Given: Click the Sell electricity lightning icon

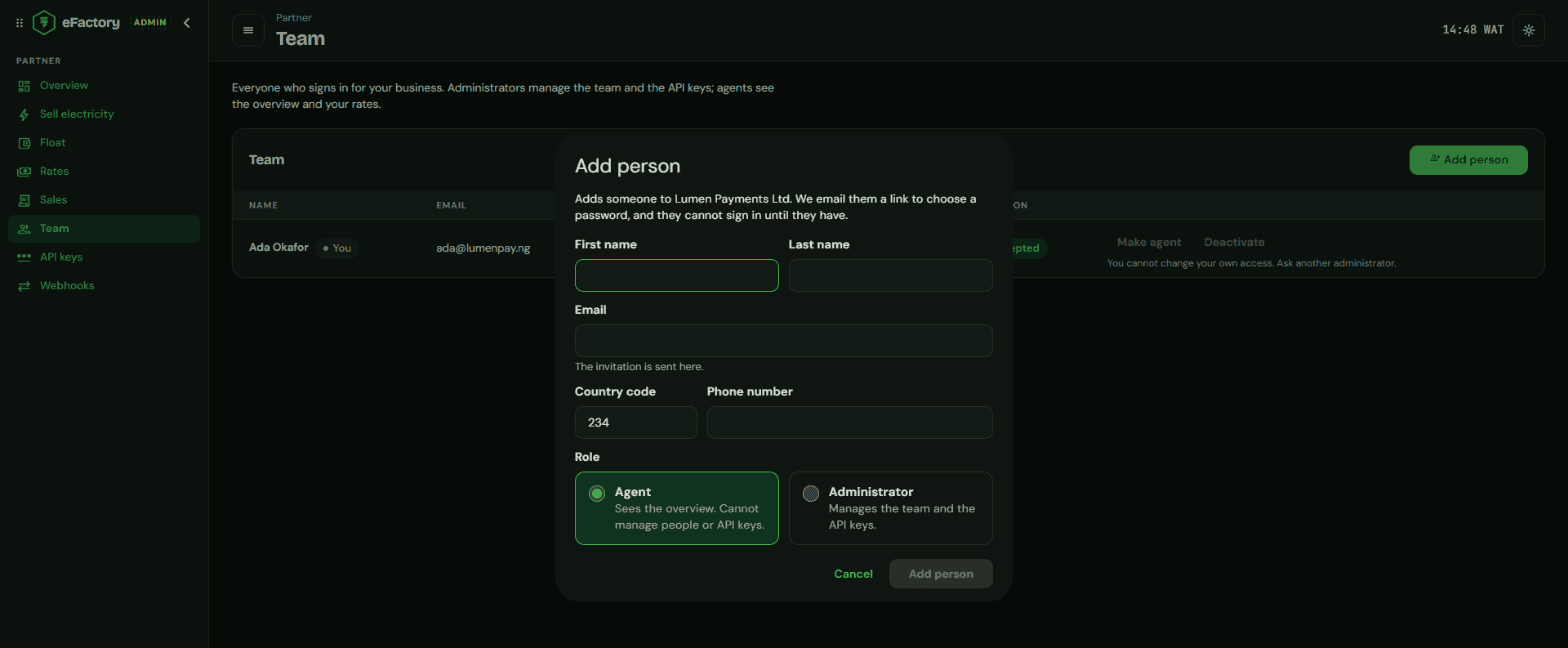Looking at the screenshot, I should pyautogui.click(x=24, y=114).
